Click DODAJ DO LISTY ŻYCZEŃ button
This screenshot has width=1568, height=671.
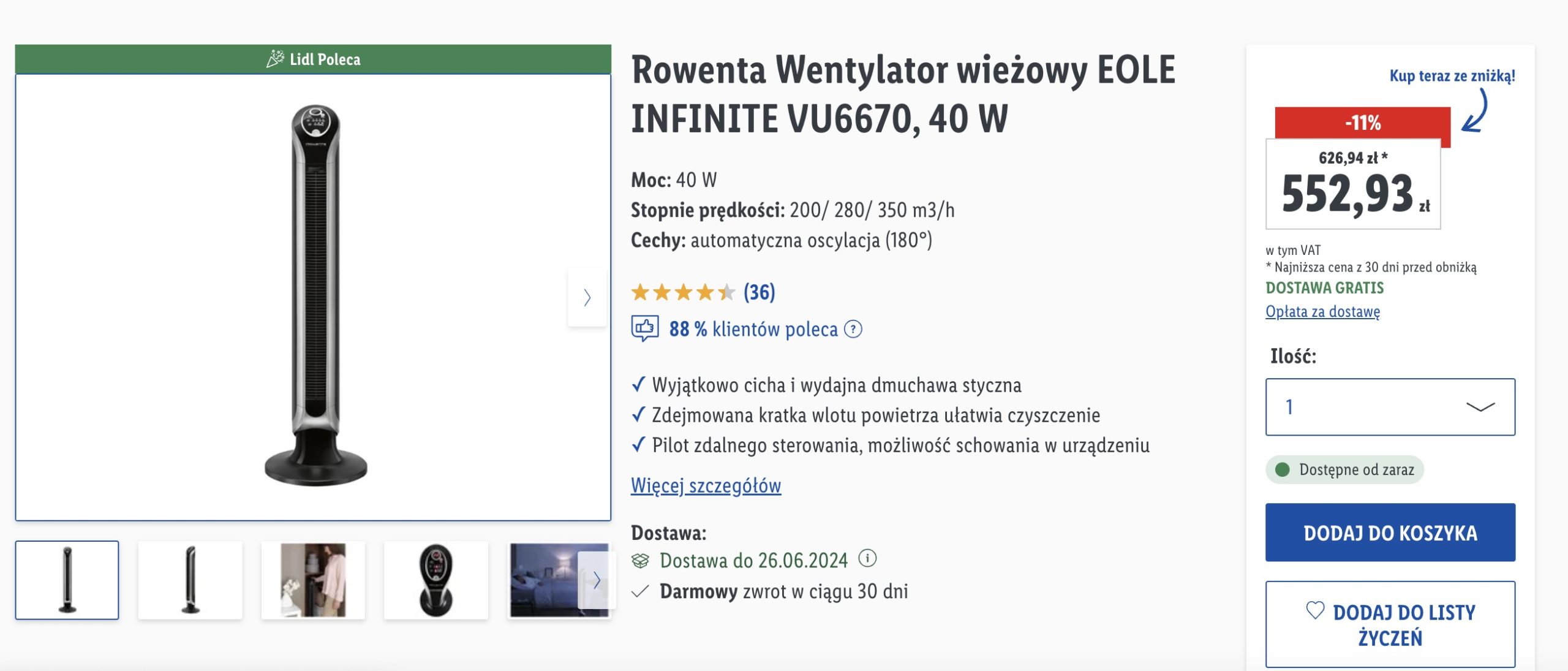click(1390, 624)
